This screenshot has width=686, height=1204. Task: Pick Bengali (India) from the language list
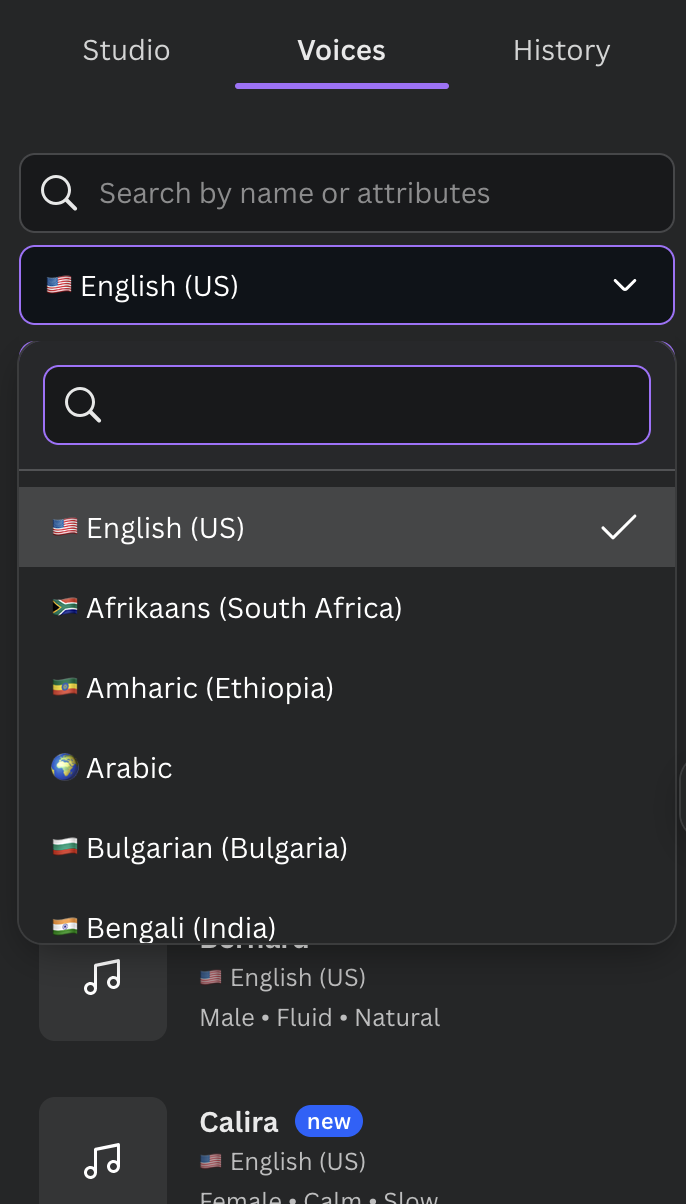pyautogui.click(x=181, y=926)
